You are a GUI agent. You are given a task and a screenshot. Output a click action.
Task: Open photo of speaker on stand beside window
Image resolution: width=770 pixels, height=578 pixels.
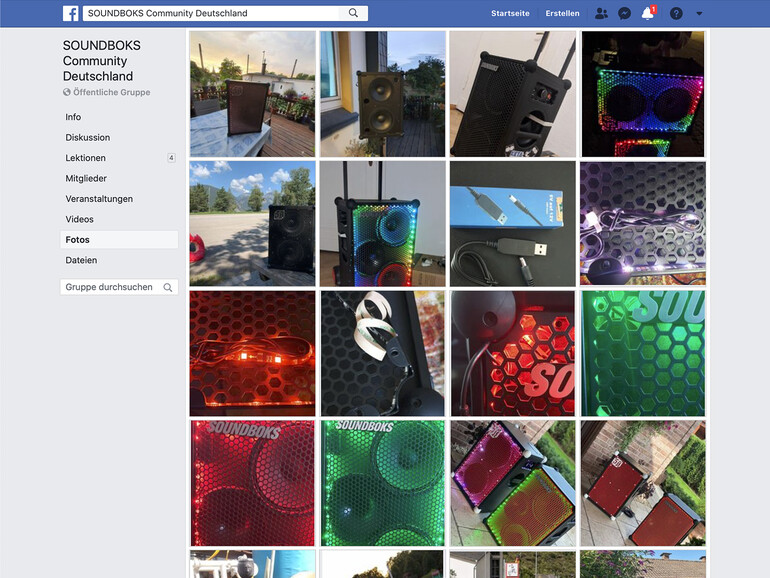pos(383,94)
